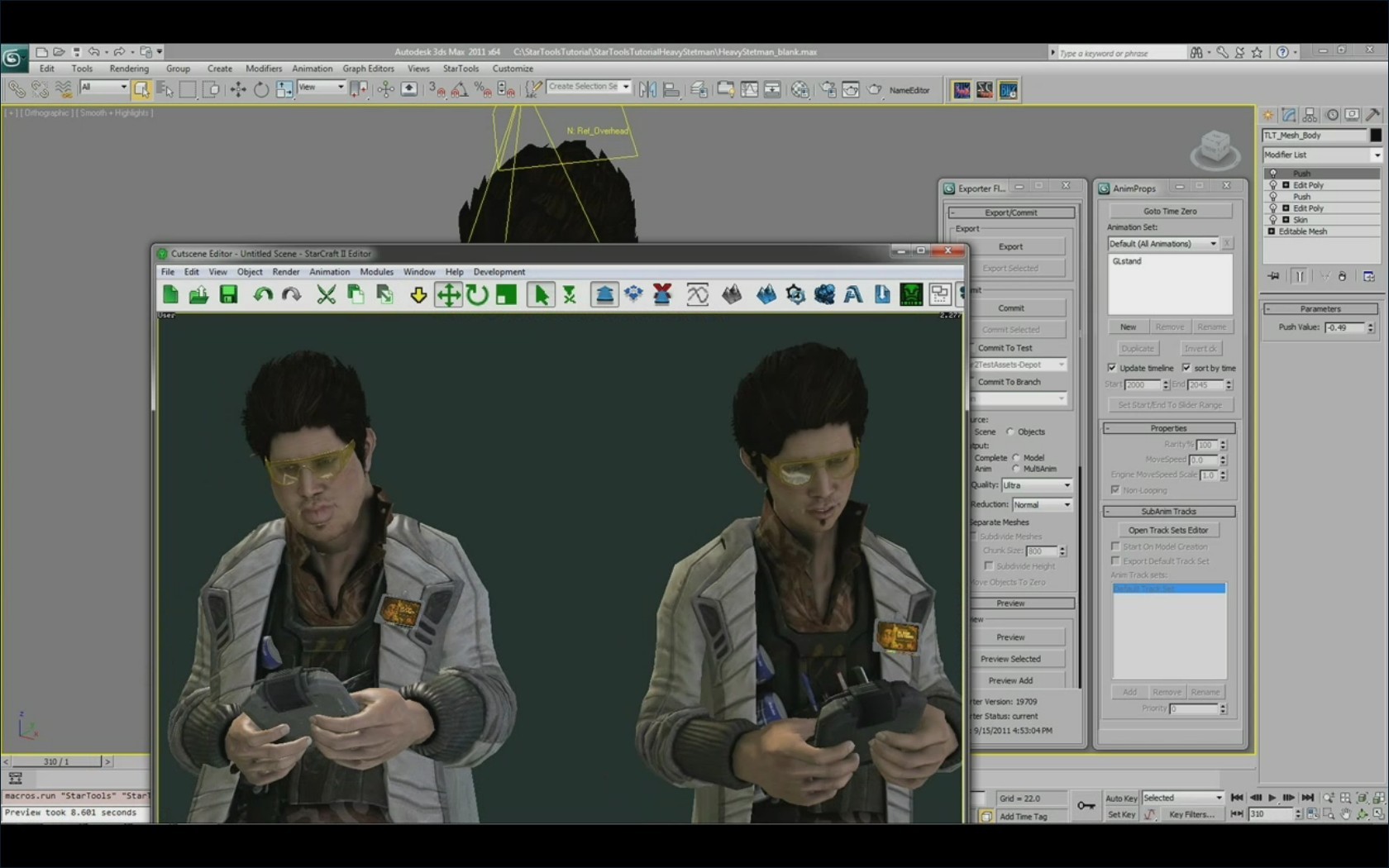Click the gray Redo arrow in Cutscene Editor
The width and height of the screenshot is (1389, 868).
tap(291, 294)
